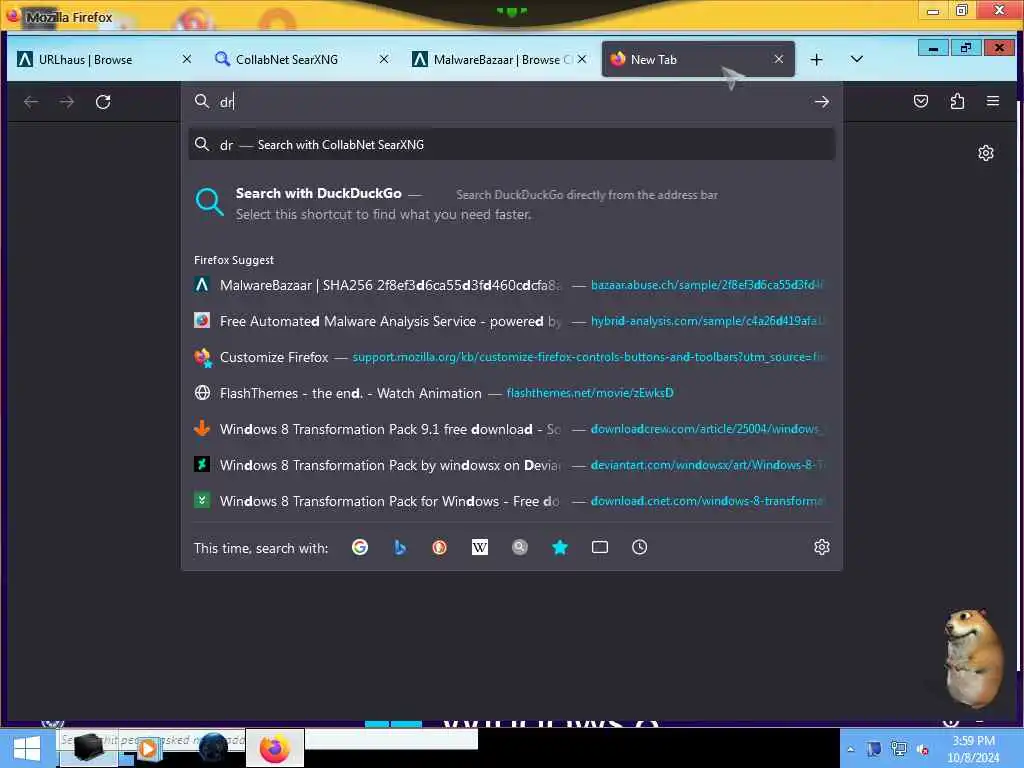Open Windows 8 Transformation Pack cnet suggestion
This screenshot has height=768, width=1024.
511,501
